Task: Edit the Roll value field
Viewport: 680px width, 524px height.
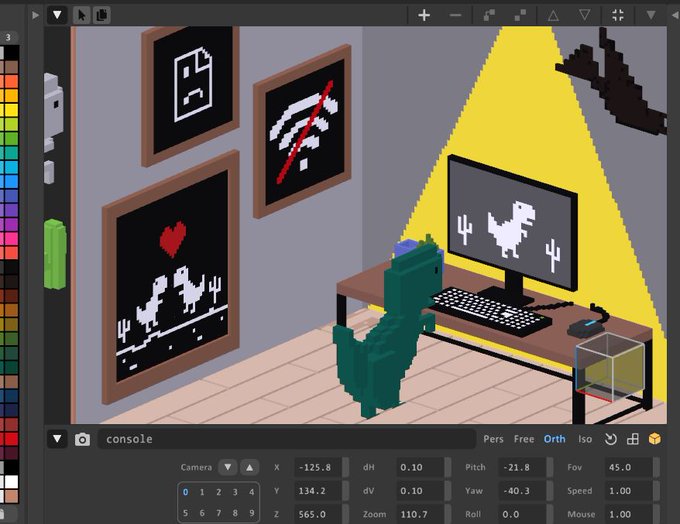Action: pyautogui.click(x=522, y=514)
